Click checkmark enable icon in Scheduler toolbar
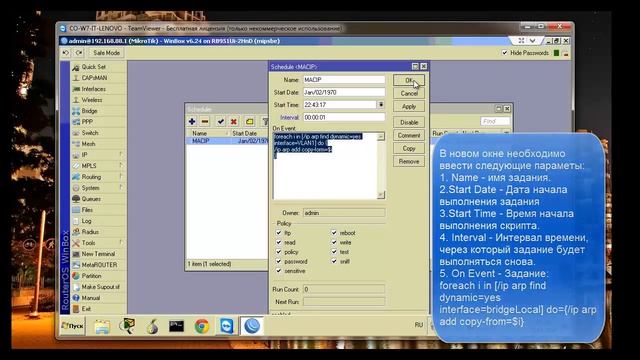Viewport: 640px width, 360px height. click(221, 122)
